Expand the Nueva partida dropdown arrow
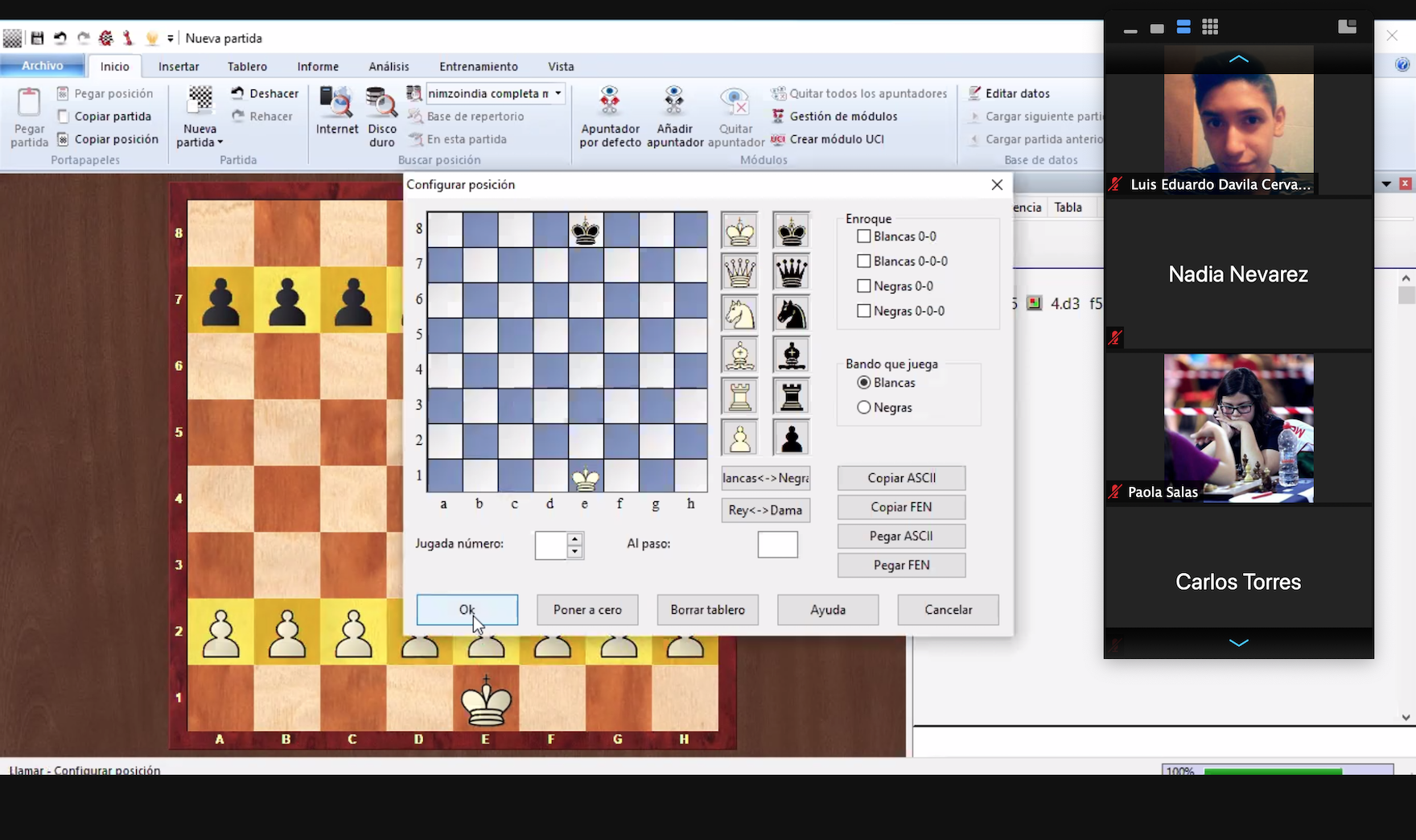The image size is (1416, 840). click(x=220, y=143)
